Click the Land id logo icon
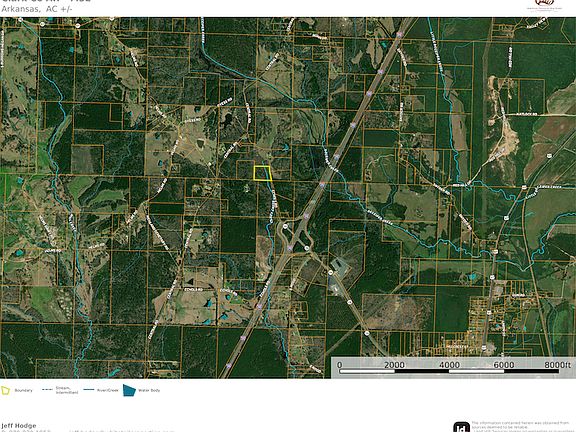Screen dimensions: 576x432 [461, 427]
